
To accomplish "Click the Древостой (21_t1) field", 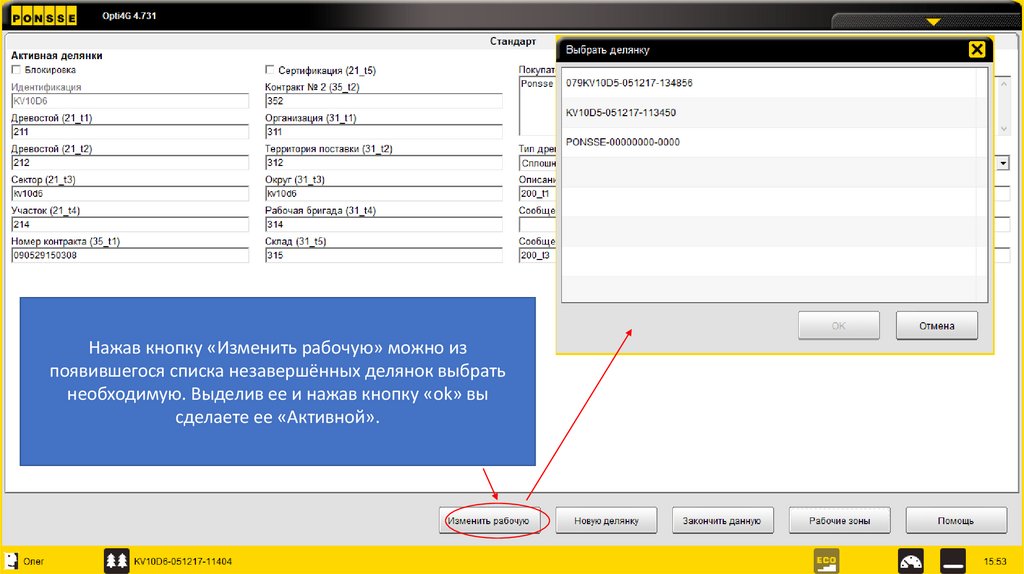I will pos(130,131).
